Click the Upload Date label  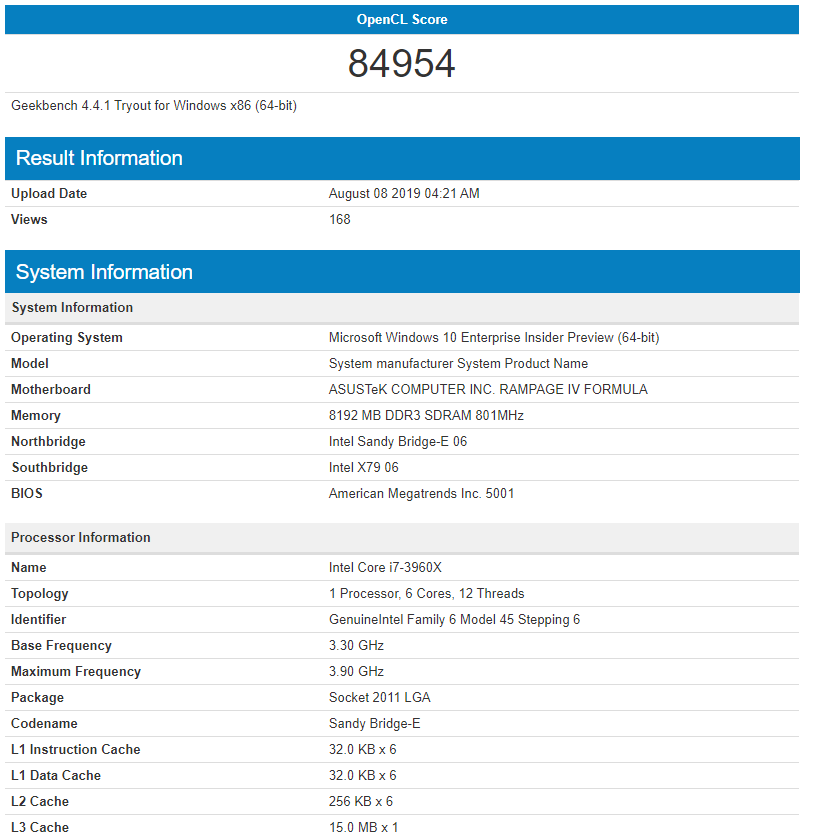tap(49, 194)
